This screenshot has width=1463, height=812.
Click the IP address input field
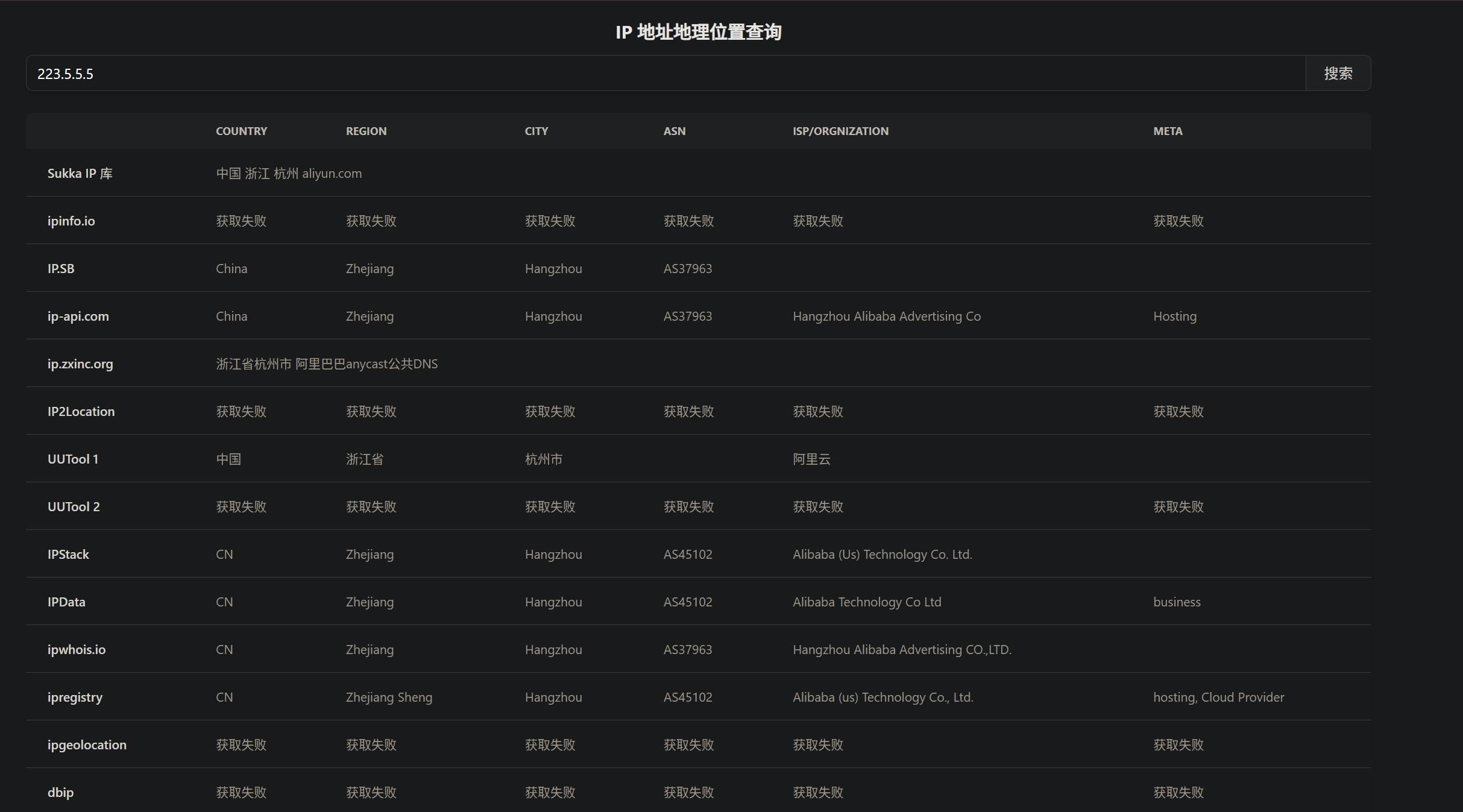pos(663,74)
